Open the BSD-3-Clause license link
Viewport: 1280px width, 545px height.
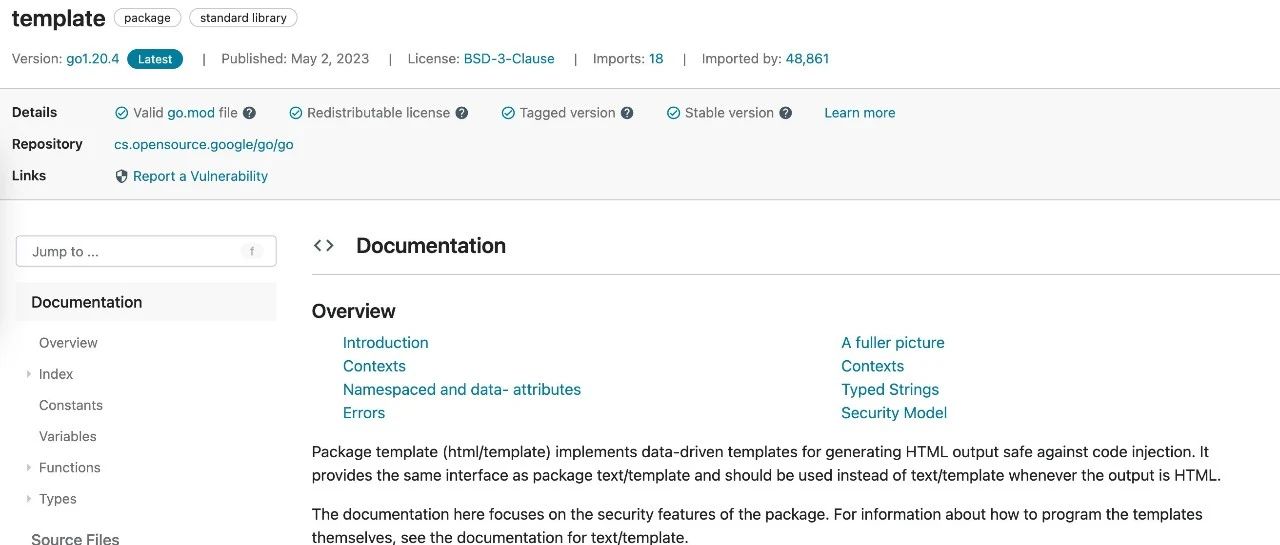509,59
